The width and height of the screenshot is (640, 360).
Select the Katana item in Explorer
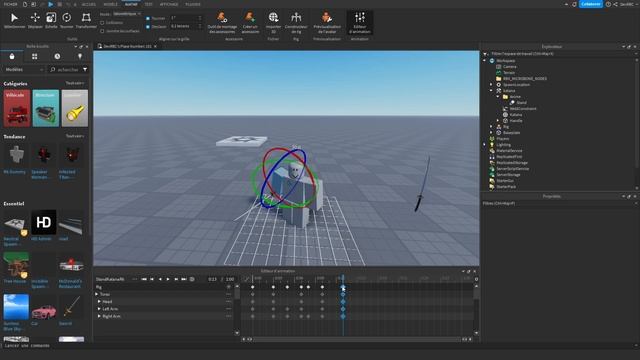(516, 115)
